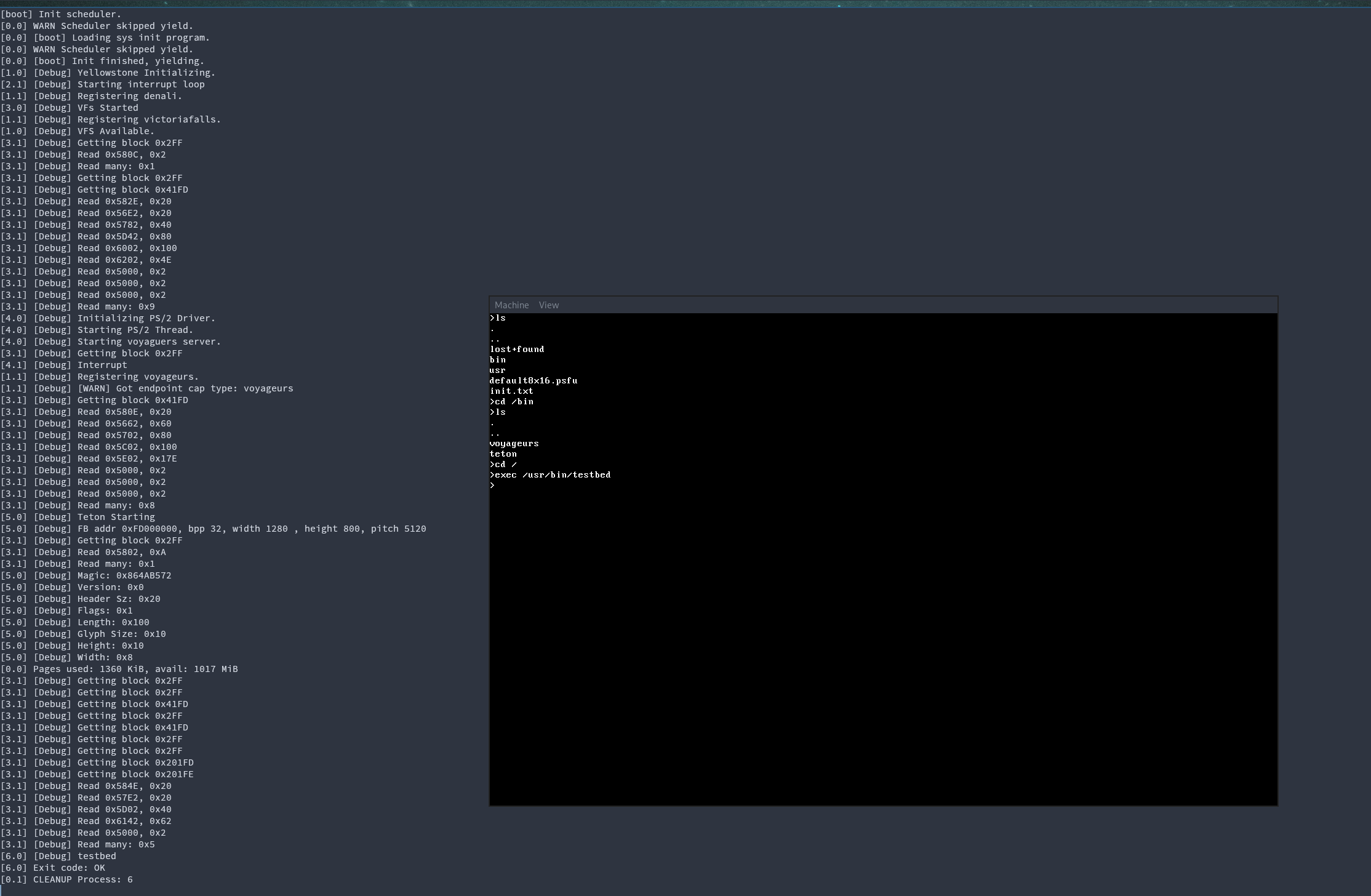
Task: Click the 'init.txt' file entry
Action: [511, 391]
